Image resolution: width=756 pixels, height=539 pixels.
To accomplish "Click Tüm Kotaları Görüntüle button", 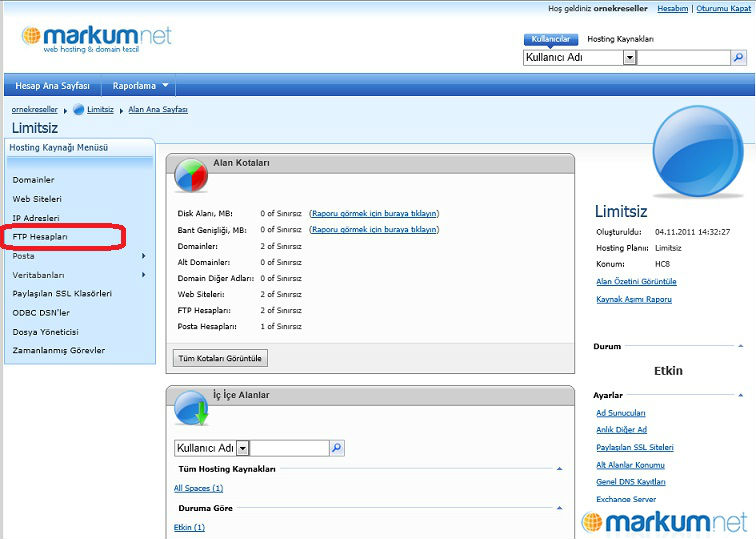I will 220,358.
